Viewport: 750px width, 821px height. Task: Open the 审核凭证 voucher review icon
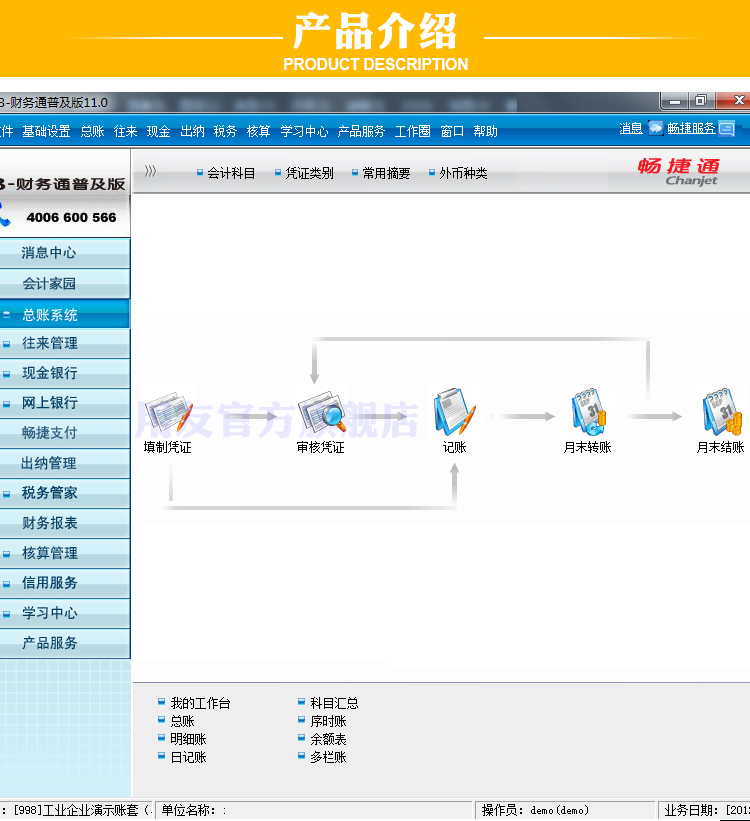[322, 413]
